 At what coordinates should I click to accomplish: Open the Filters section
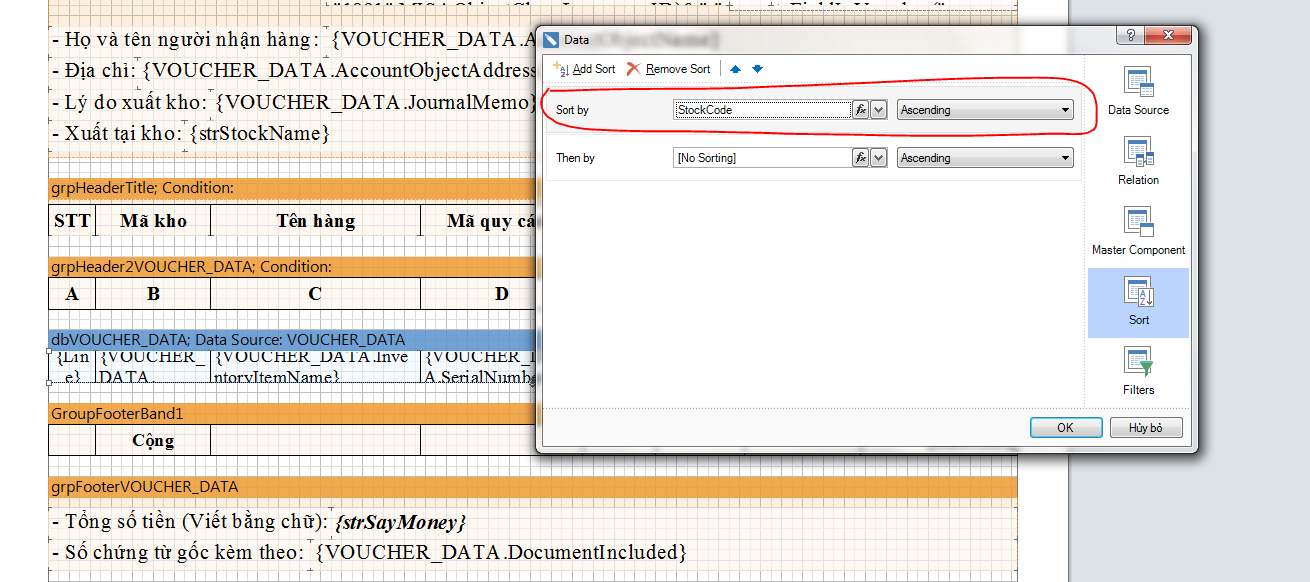point(1138,372)
